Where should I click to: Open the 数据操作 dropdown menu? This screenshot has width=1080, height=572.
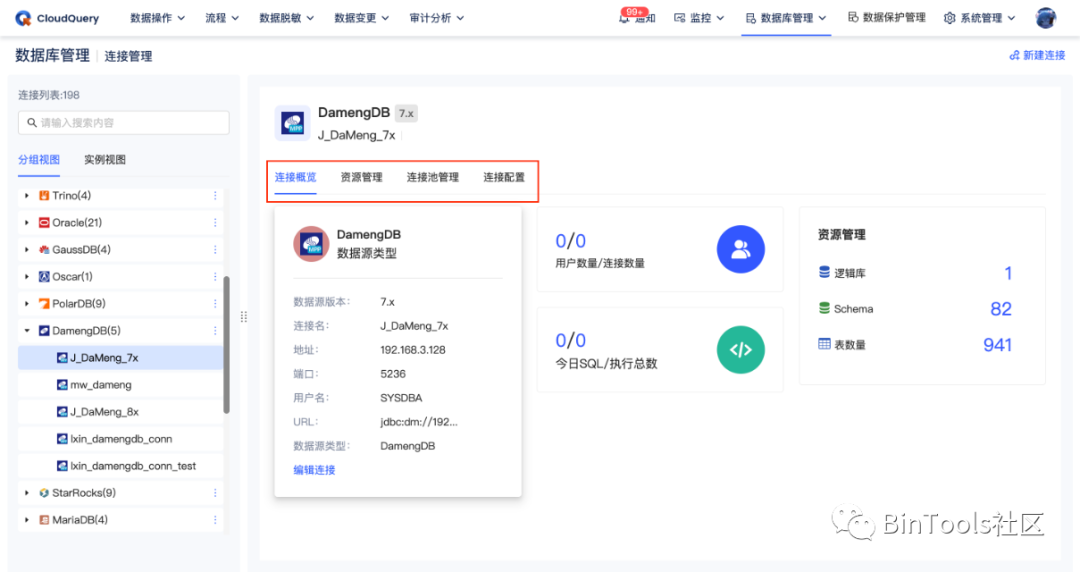158,18
